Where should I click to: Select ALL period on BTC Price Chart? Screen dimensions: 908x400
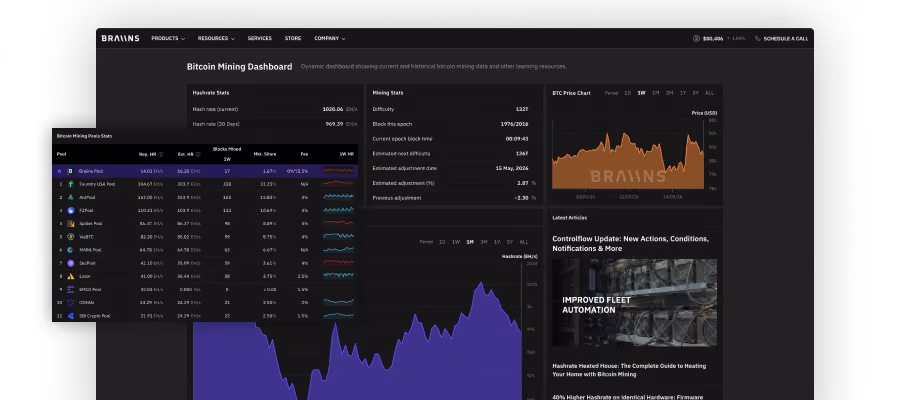709,93
